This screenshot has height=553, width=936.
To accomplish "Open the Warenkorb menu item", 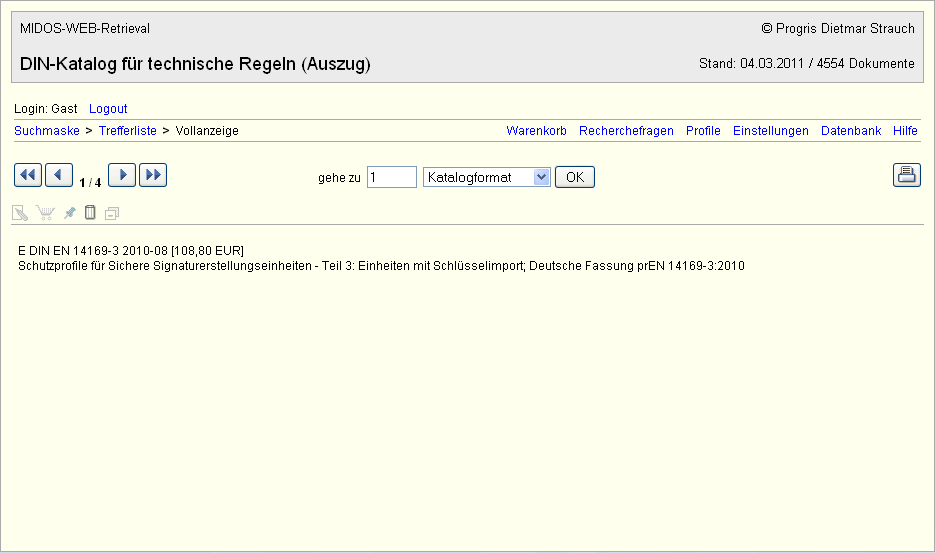I will (x=536, y=131).
